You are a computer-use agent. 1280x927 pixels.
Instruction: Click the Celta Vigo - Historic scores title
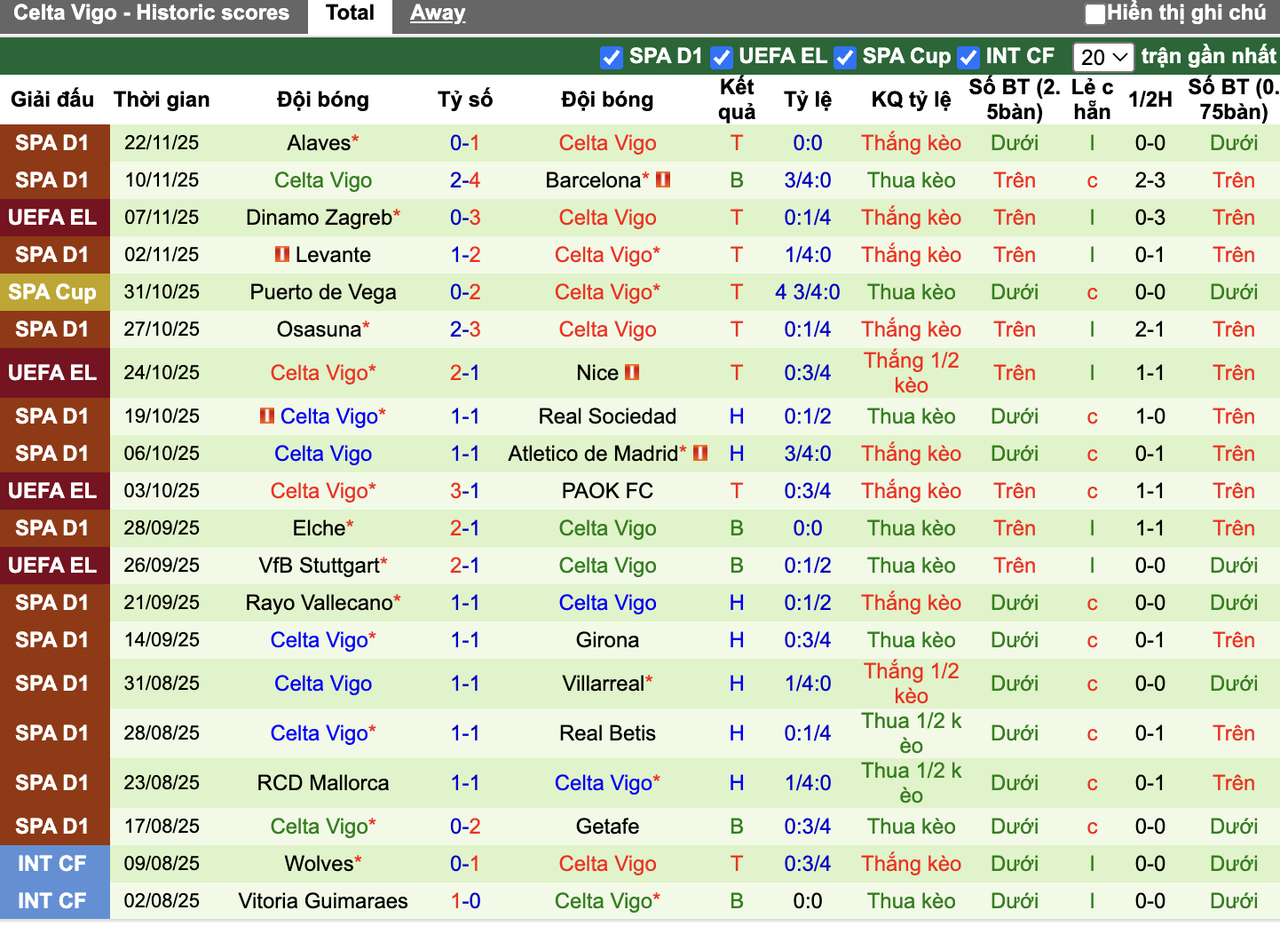pos(152,14)
